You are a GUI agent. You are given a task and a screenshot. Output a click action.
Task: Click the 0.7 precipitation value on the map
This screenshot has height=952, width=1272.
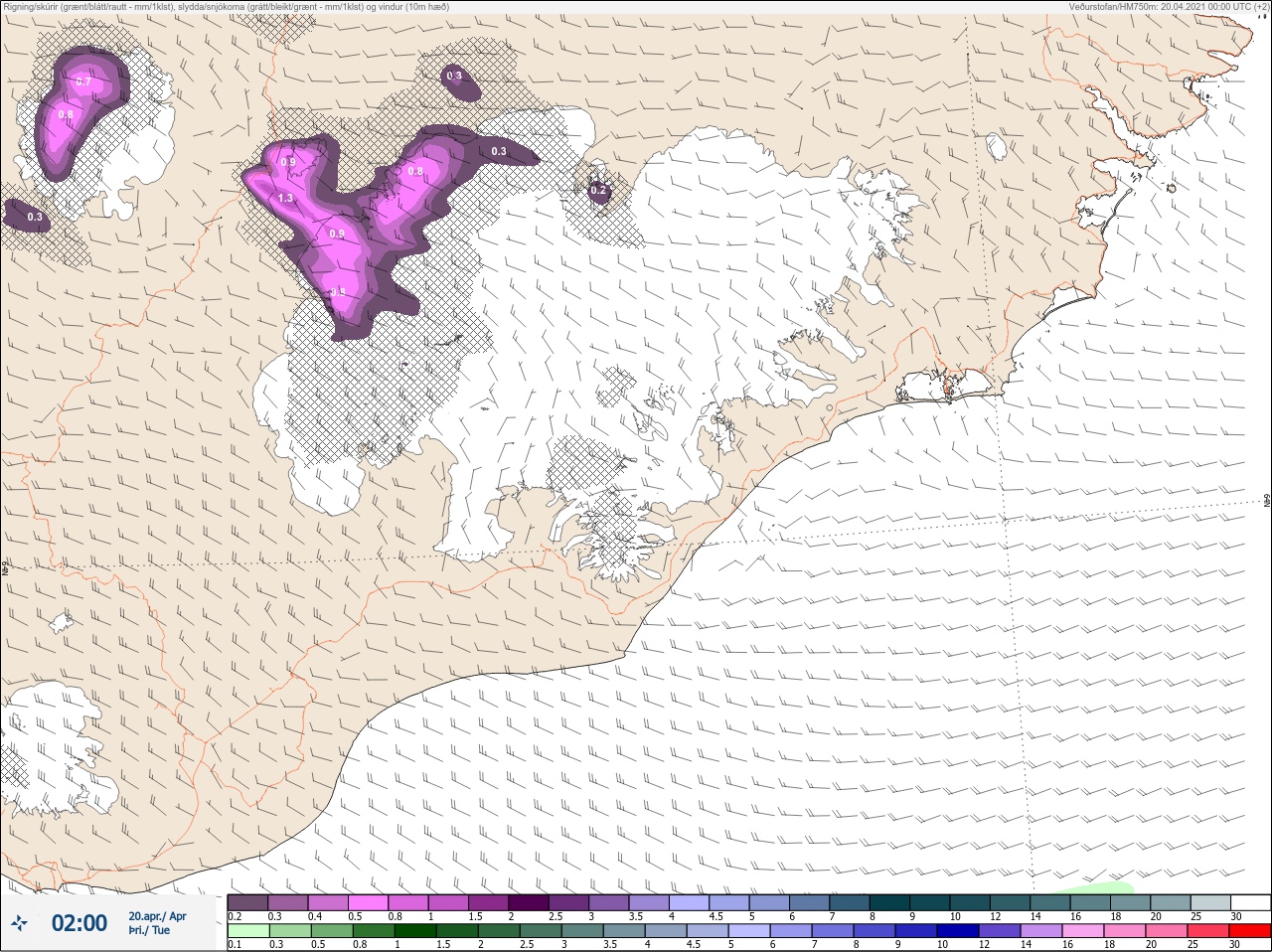(83, 81)
